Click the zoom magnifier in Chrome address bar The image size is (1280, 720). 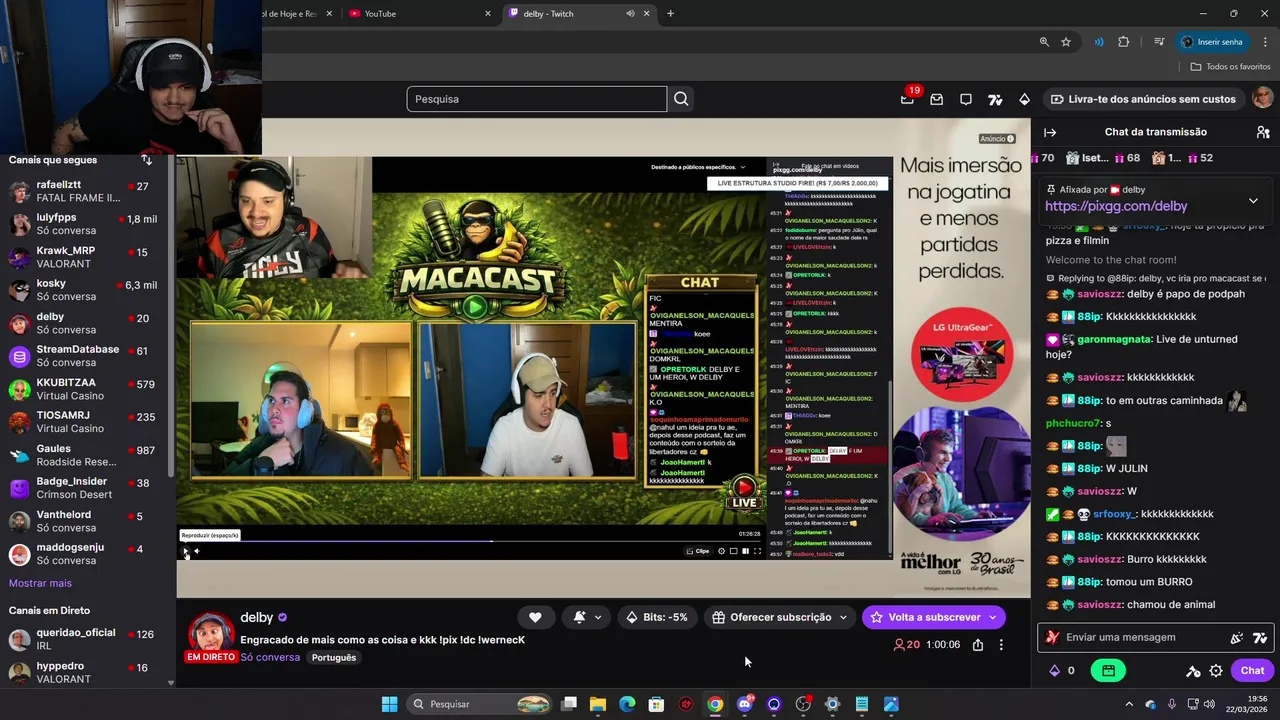[1044, 42]
